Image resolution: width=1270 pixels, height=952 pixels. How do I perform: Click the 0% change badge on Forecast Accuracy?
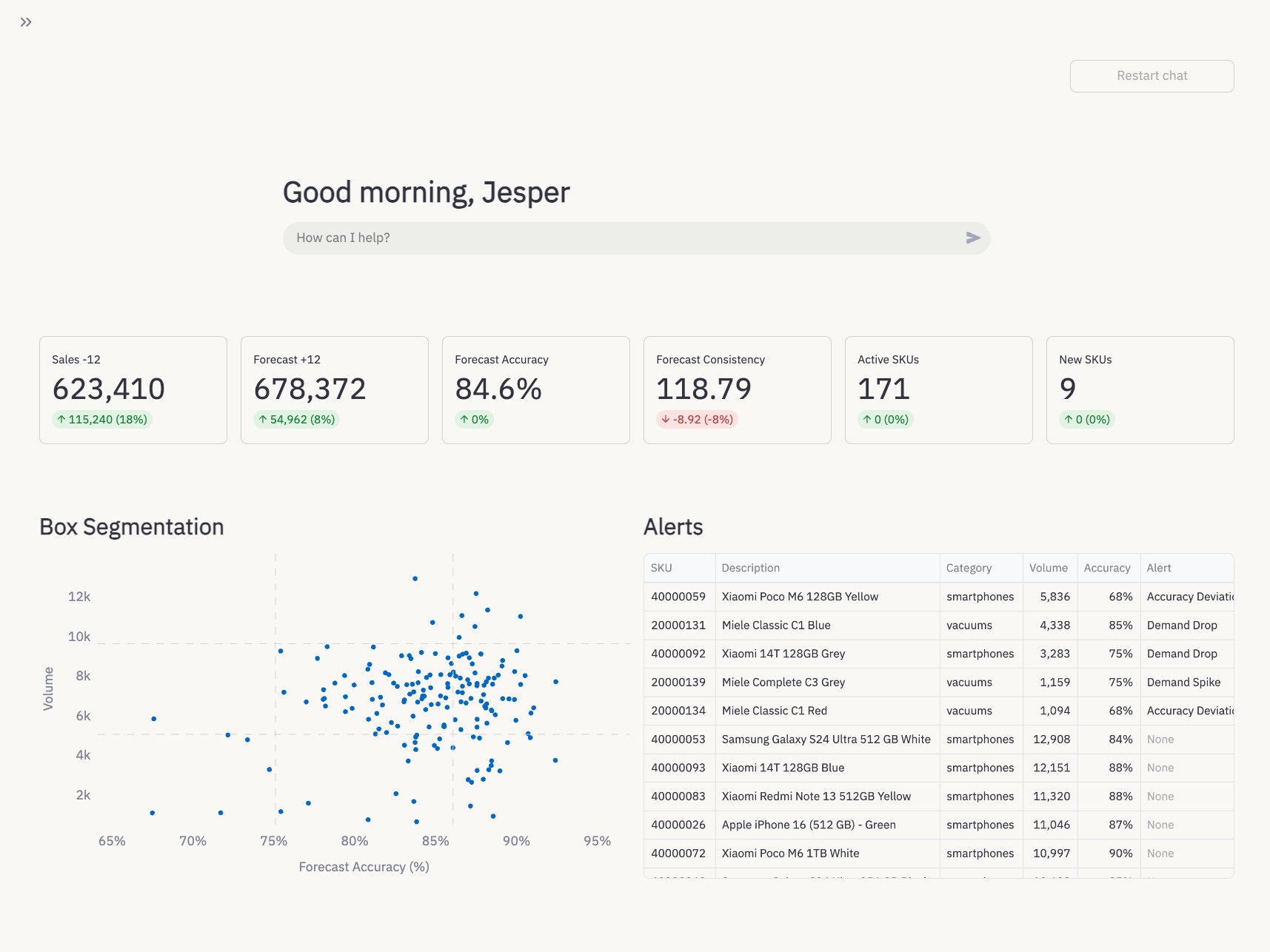coord(473,419)
